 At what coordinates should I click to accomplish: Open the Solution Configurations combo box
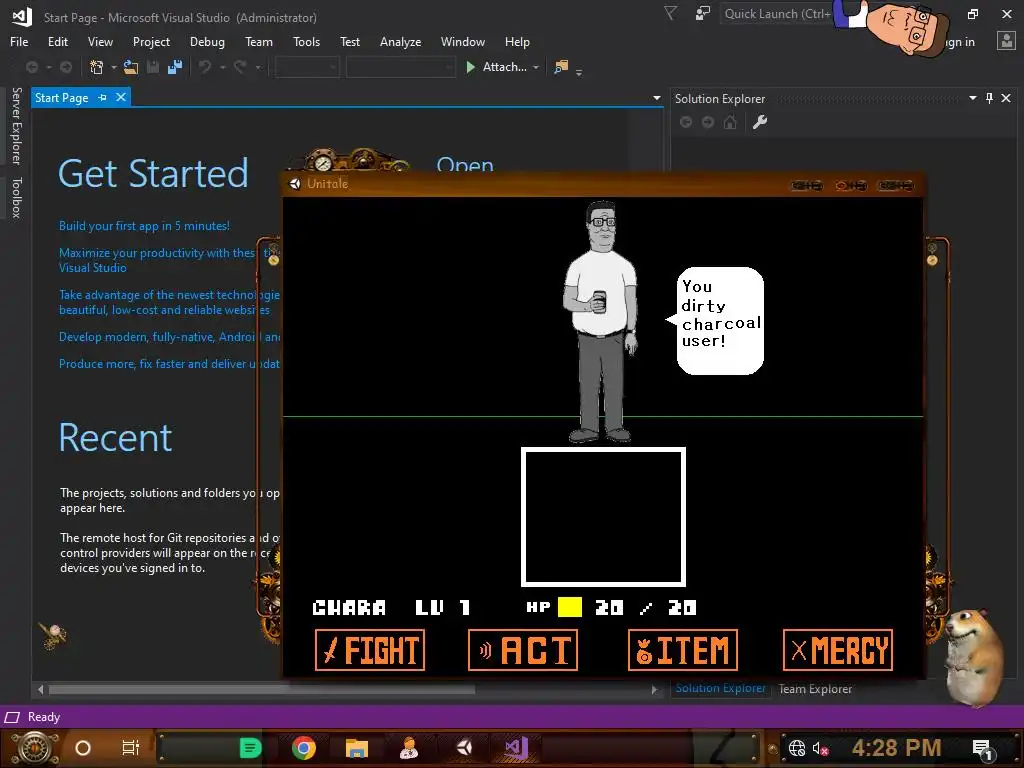tap(307, 67)
